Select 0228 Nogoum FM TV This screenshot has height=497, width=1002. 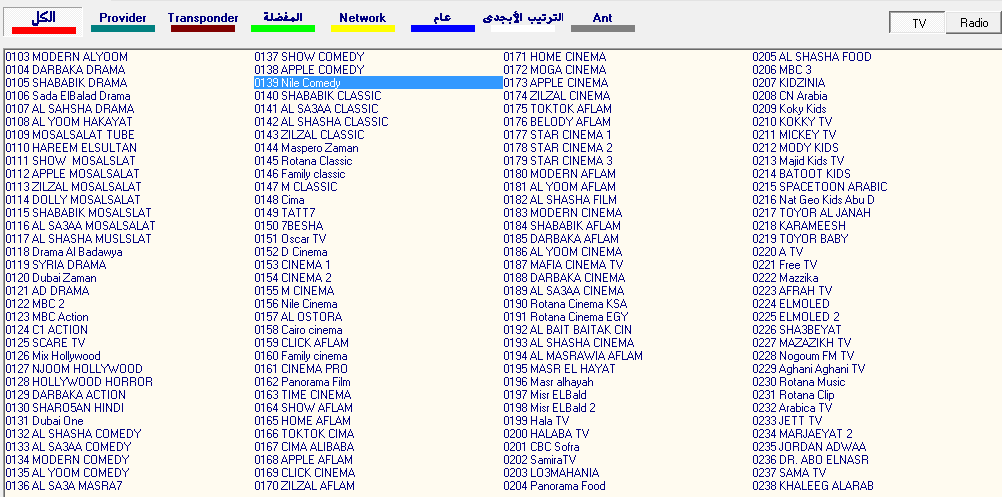pyautogui.click(x=803, y=356)
